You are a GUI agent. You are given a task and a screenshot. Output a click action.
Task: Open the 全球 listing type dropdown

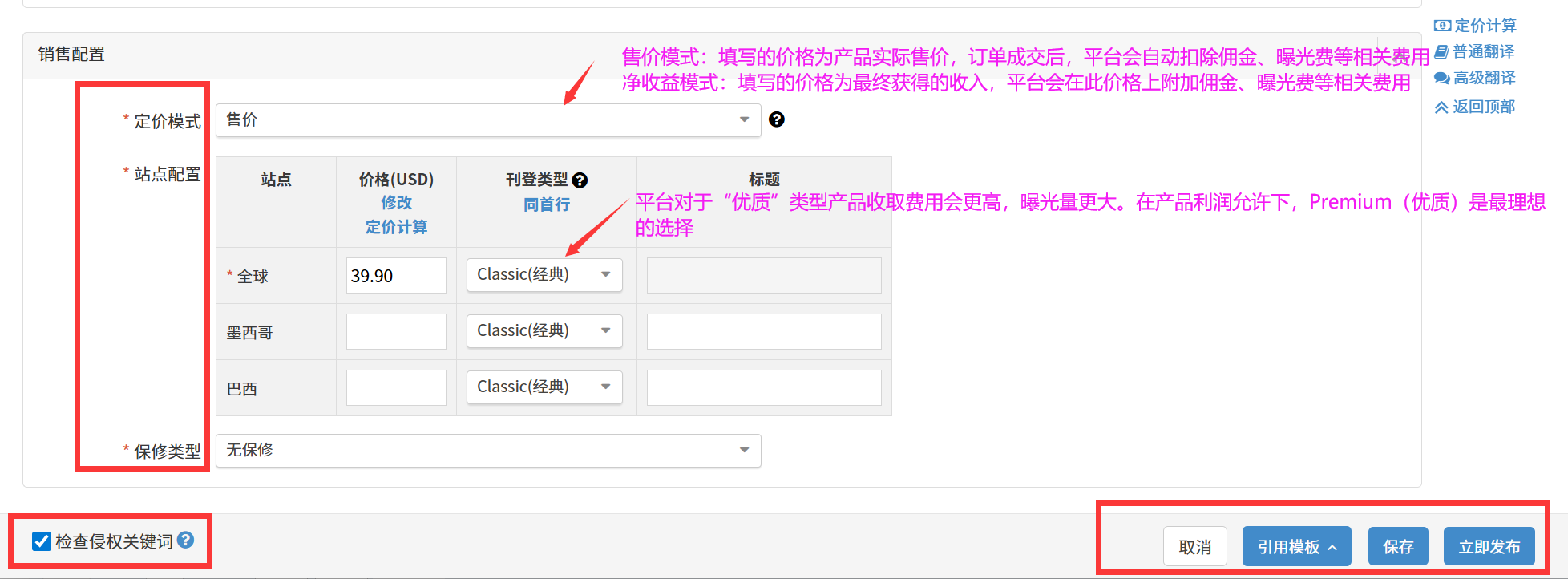click(x=544, y=275)
